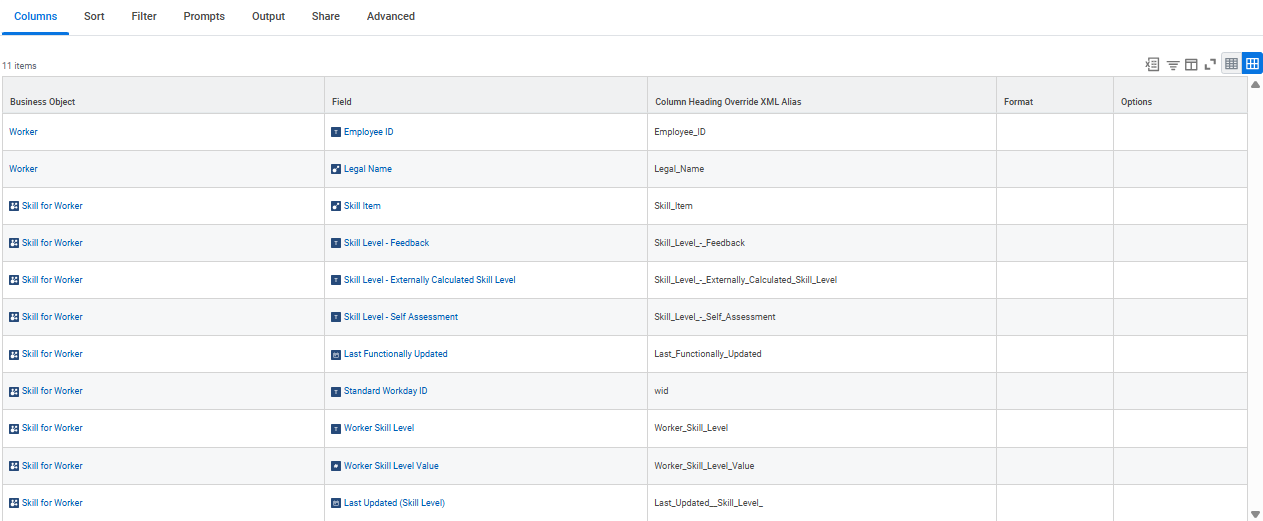1263x521 pixels.
Task: Open the Employee ID field link
Action: coord(369,132)
